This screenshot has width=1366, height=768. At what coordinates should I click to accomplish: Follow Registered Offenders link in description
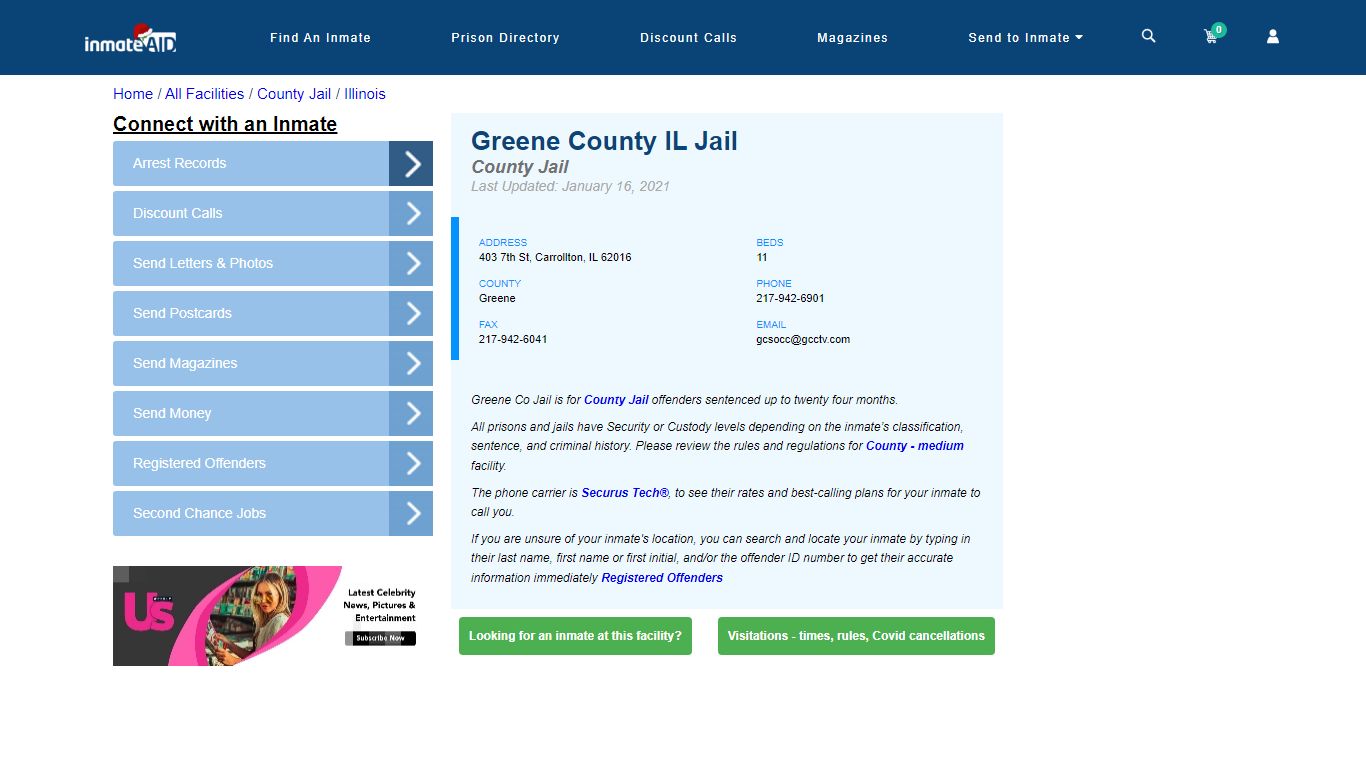tap(662, 578)
